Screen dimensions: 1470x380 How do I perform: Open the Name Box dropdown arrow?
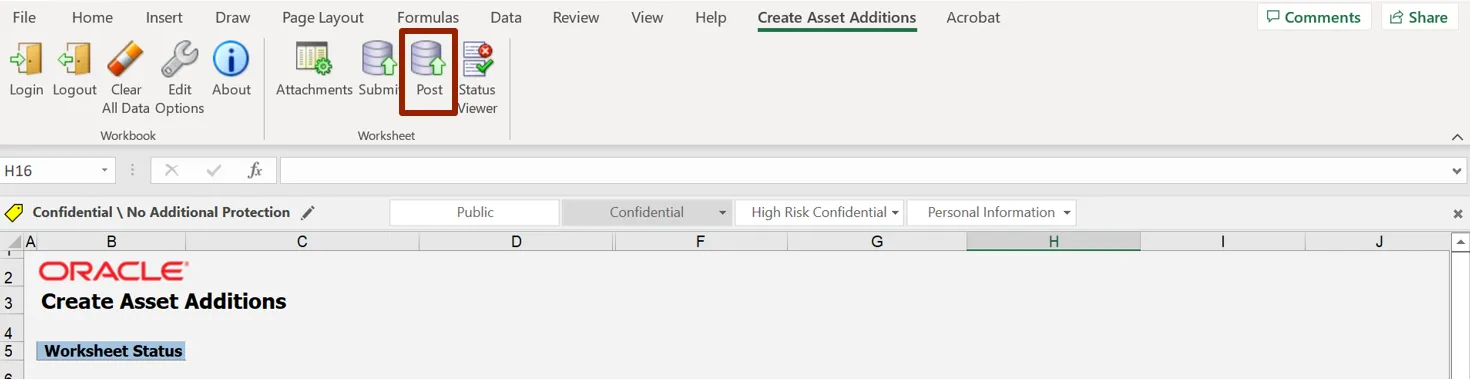[104, 171]
